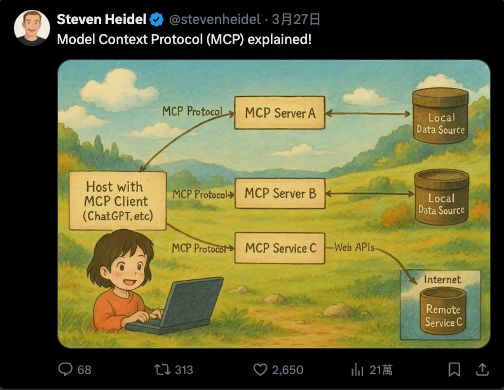Click the MCP Server B box in image
This screenshot has width=504, height=390.
(280, 193)
